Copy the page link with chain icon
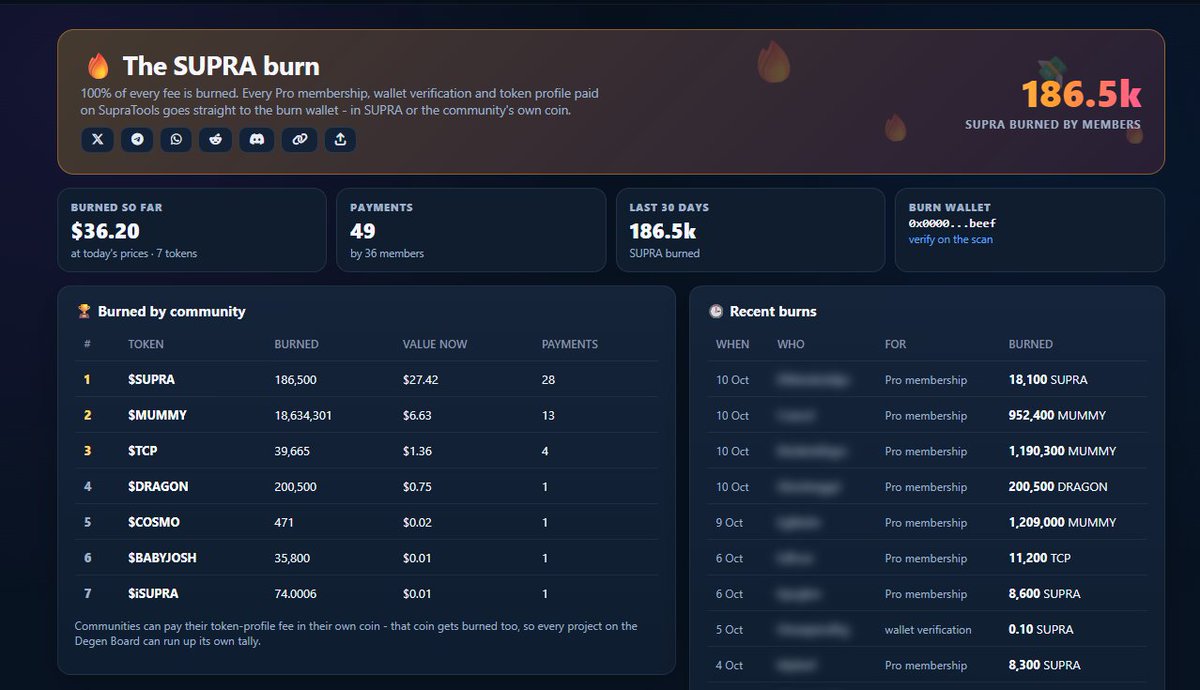This screenshot has width=1200, height=690. (x=300, y=140)
